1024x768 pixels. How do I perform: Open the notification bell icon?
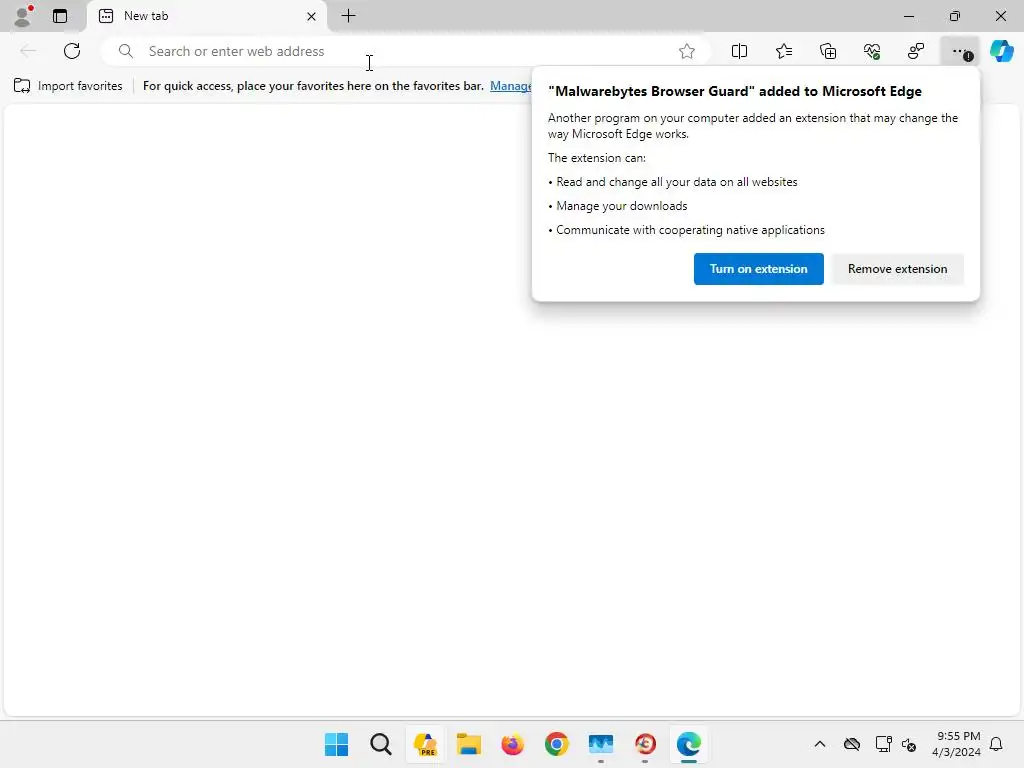pos(997,744)
